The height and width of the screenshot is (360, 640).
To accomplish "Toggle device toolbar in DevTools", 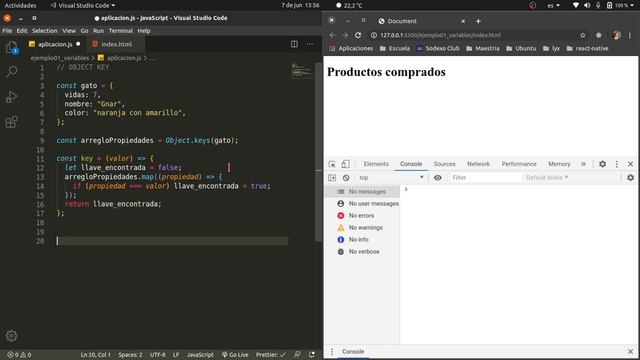I will click(345, 164).
